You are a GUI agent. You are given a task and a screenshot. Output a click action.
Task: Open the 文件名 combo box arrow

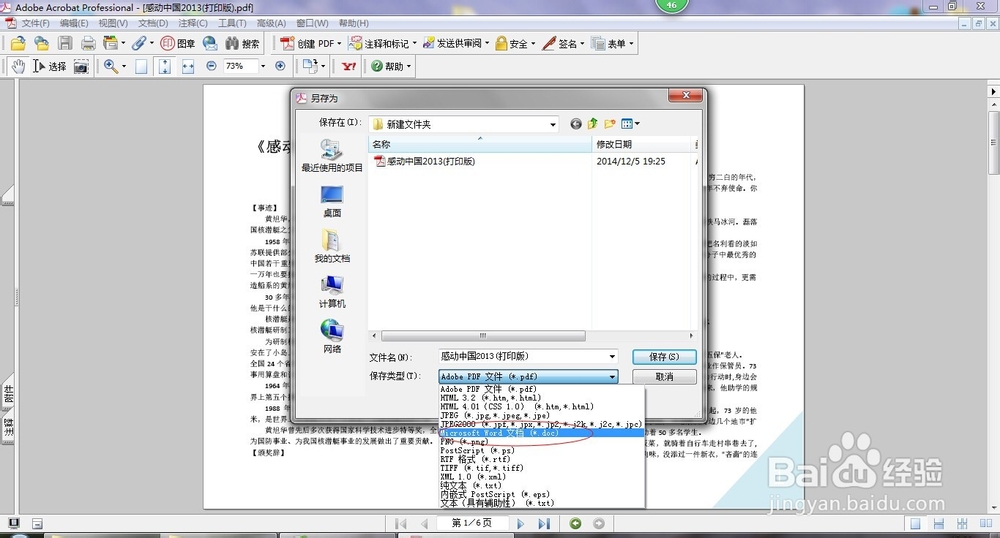tap(612, 356)
